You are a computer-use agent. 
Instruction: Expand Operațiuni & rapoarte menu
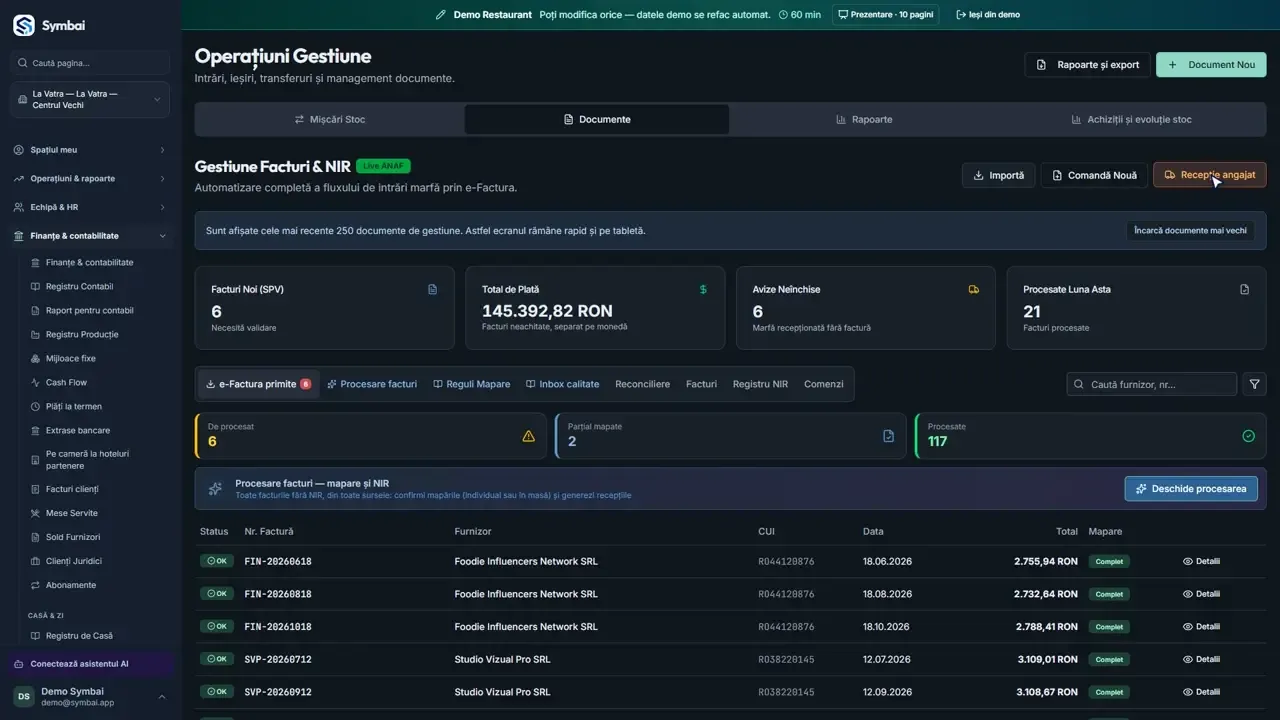90,179
